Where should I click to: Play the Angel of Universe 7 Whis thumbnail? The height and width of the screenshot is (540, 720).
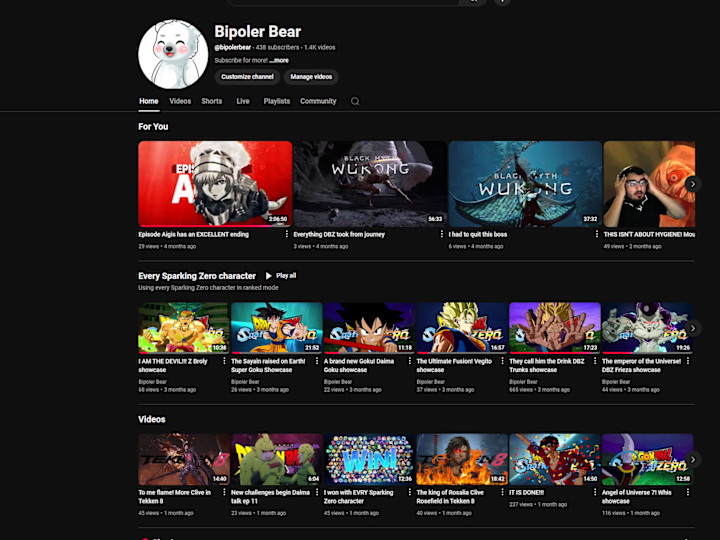click(647, 460)
